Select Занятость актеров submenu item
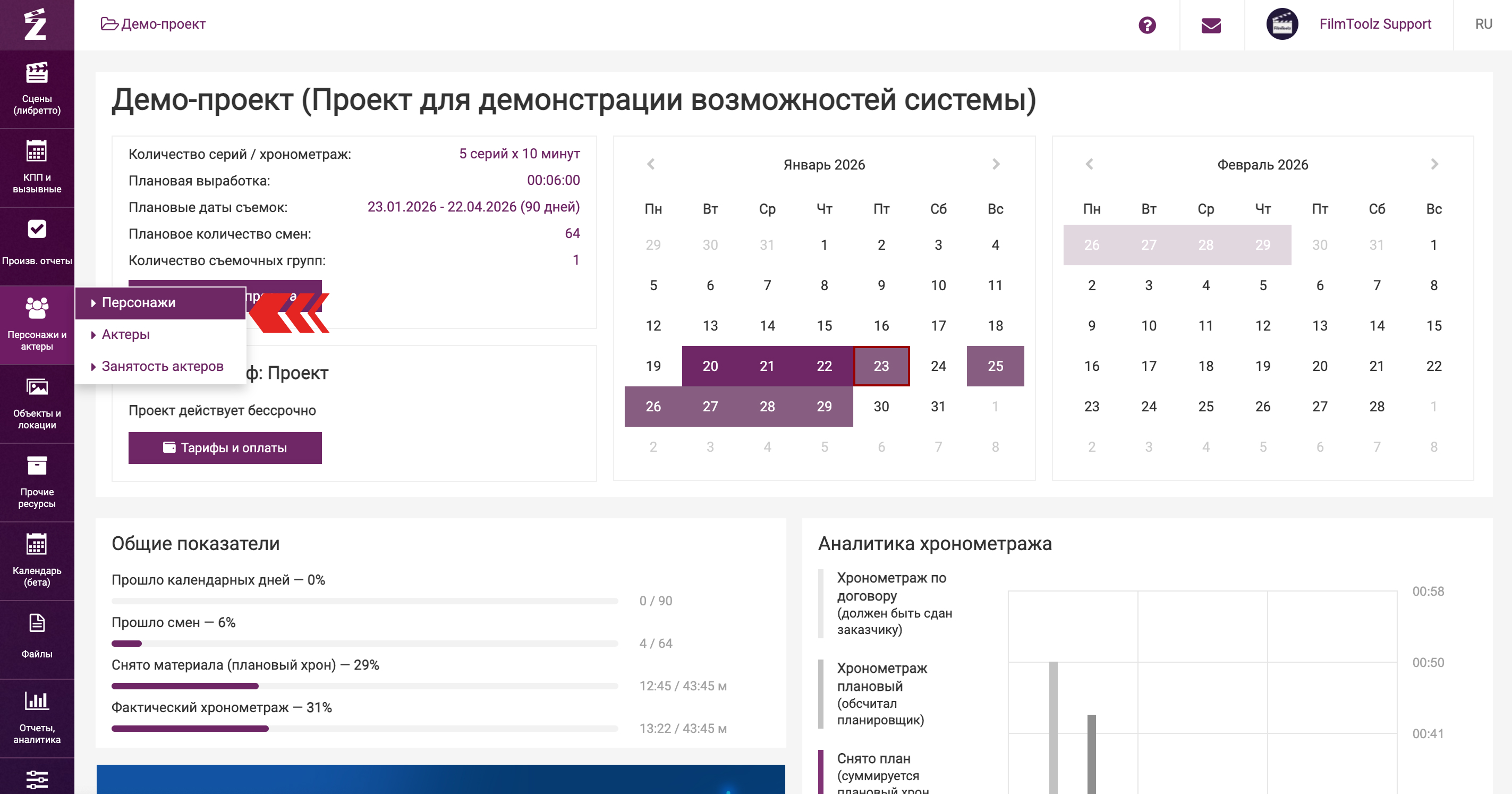This screenshot has height=794, width=1512. [162, 366]
